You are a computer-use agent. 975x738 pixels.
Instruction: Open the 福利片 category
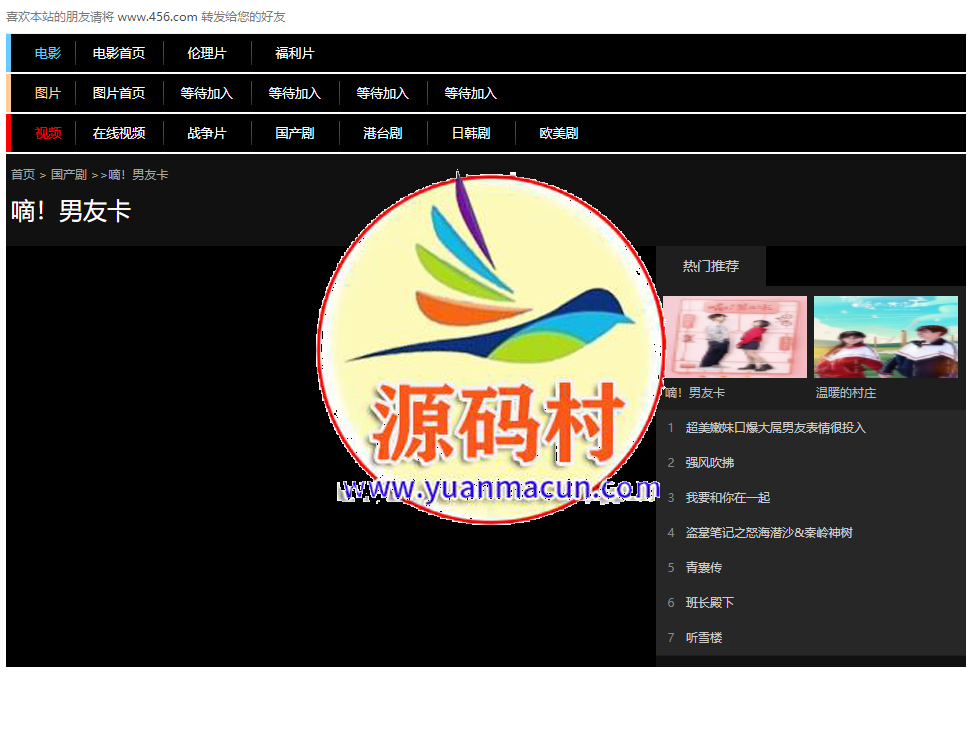click(x=295, y=53)
